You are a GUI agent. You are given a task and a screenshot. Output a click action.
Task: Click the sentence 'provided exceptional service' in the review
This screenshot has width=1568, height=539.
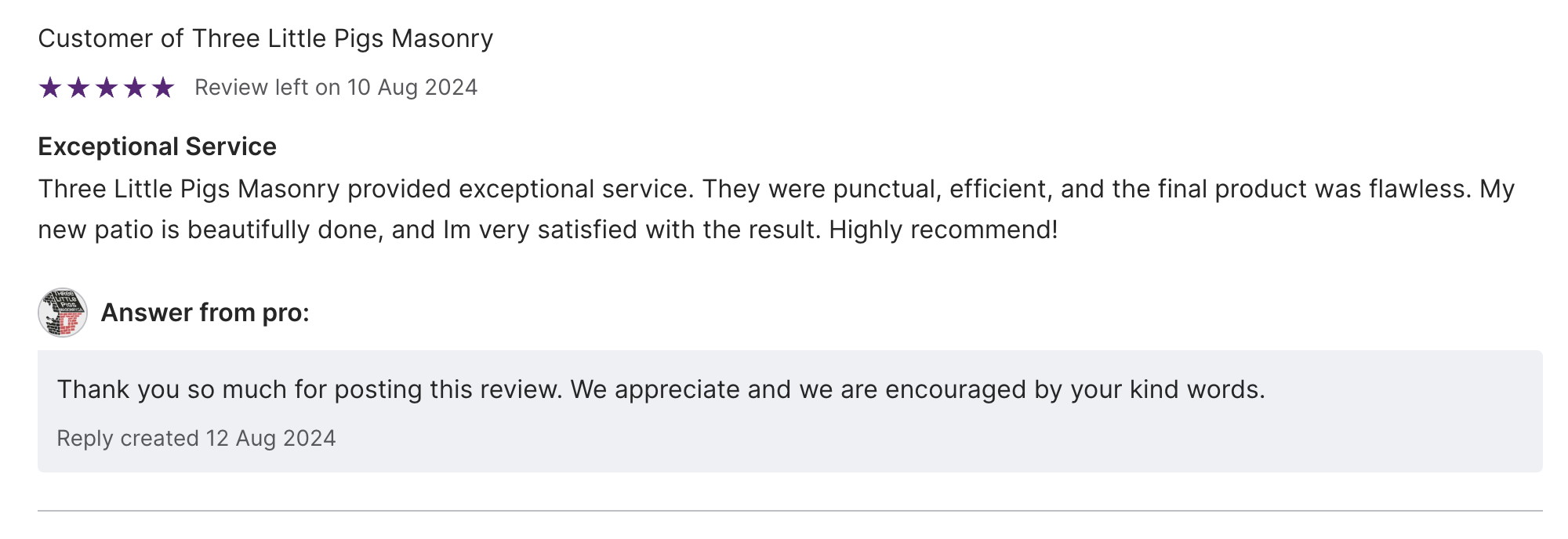[x=519, y=189]
